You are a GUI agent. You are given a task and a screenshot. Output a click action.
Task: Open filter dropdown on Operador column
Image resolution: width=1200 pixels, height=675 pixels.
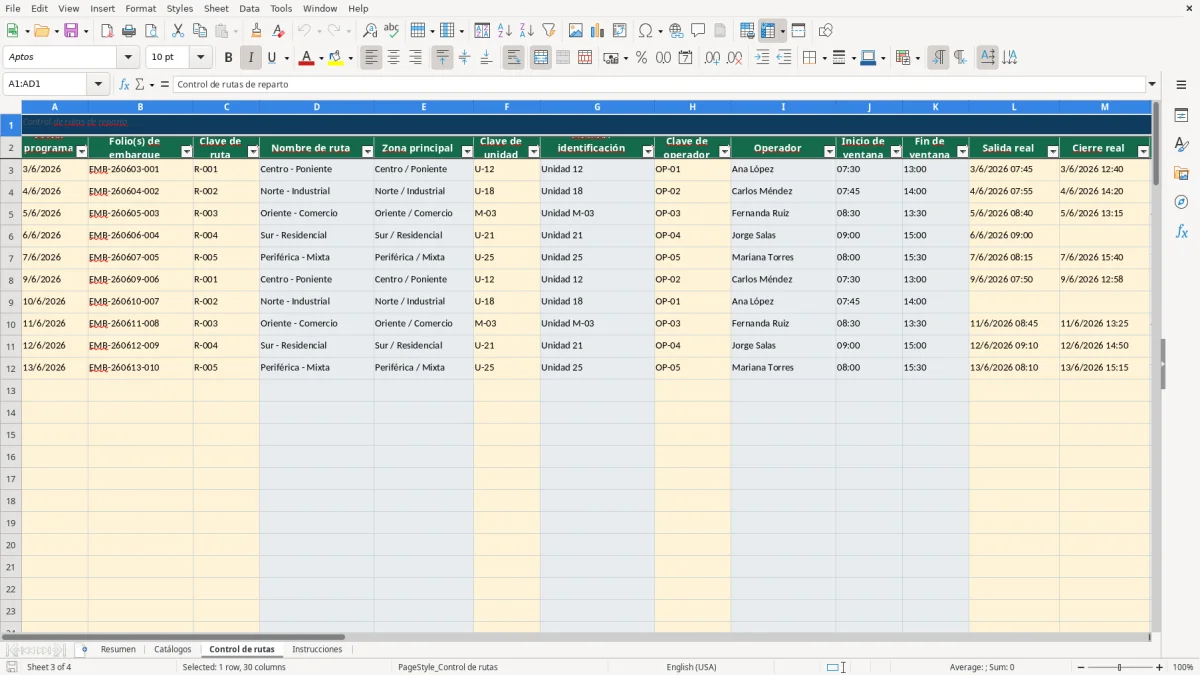[x=829, y=152]
